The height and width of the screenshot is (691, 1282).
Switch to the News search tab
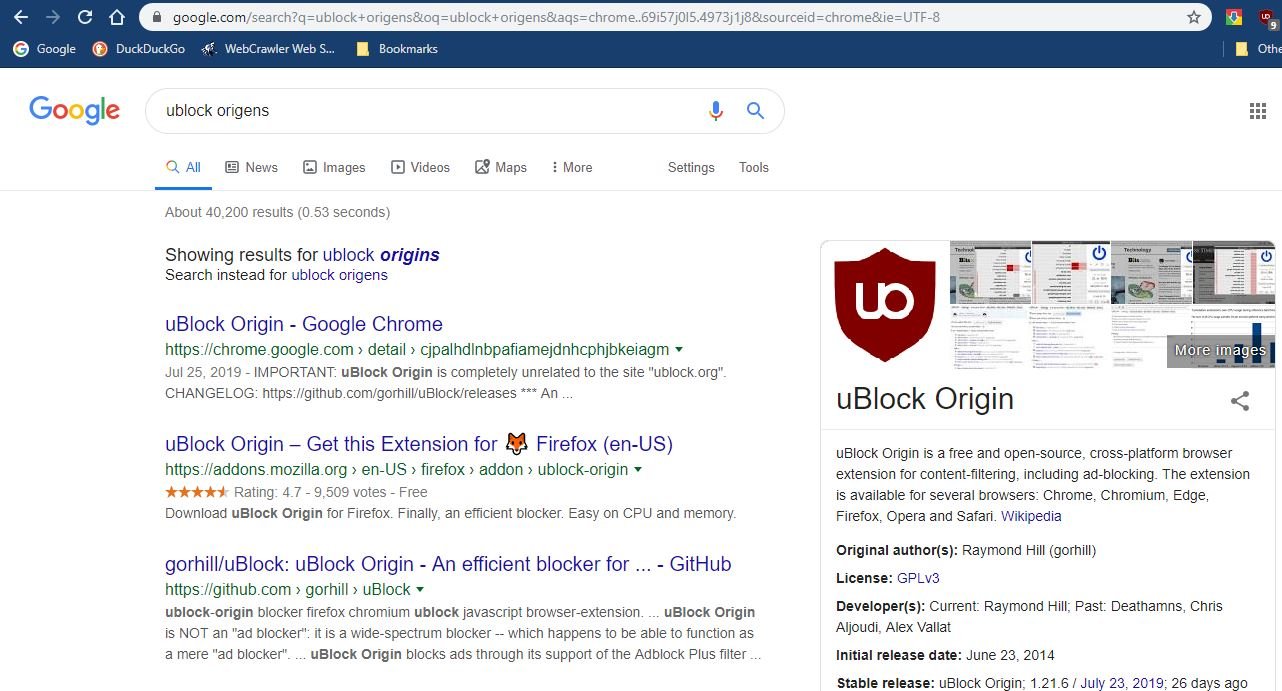pos(251,167)
